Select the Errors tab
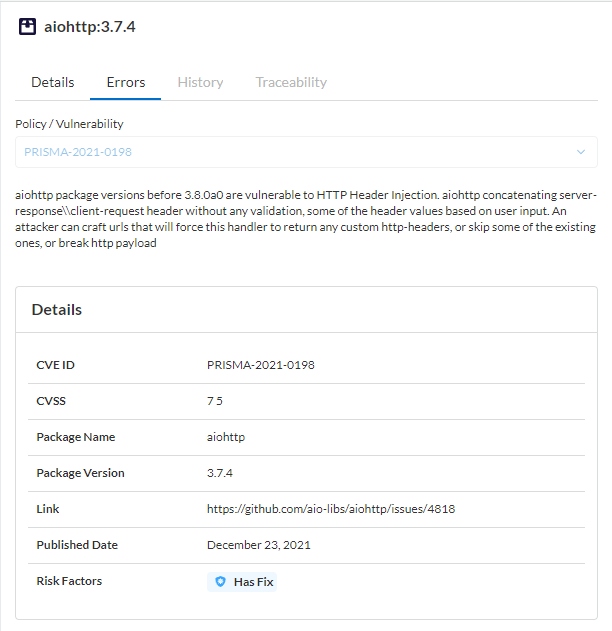 (x=125, y=82)
